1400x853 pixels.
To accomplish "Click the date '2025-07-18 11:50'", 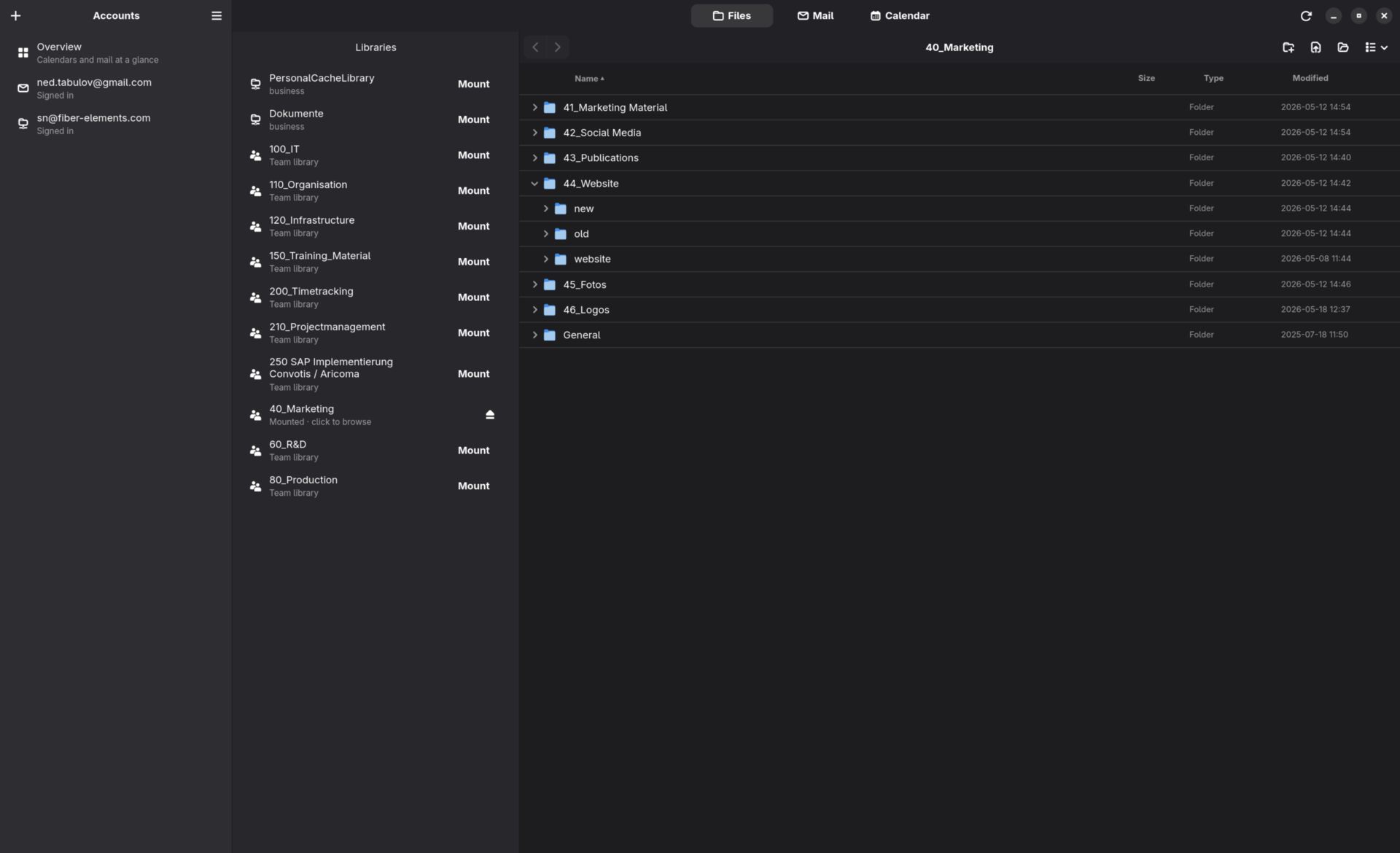I will [1314, 335].
